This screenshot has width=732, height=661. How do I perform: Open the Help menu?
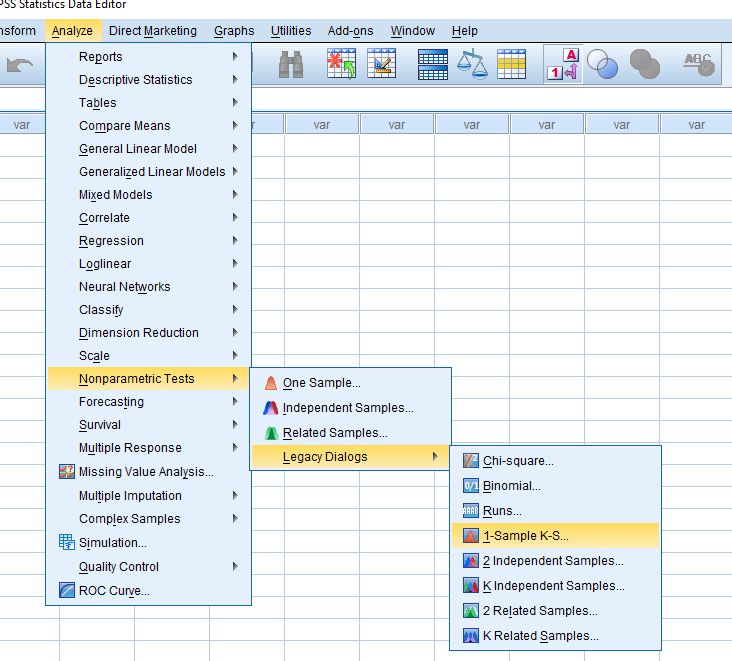[x=465, y=31]
